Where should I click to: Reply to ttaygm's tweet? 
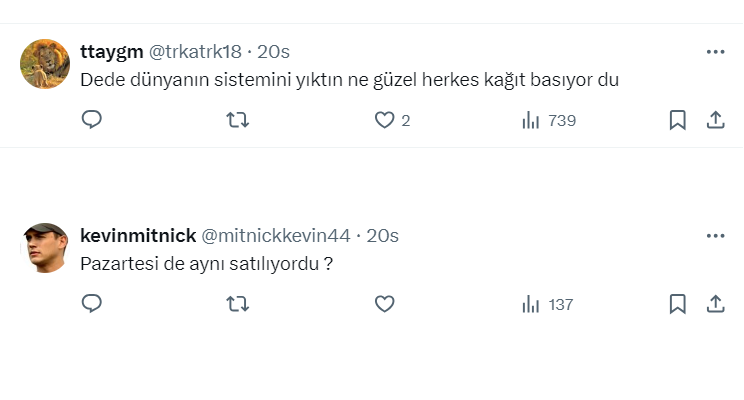pos(91,120)
